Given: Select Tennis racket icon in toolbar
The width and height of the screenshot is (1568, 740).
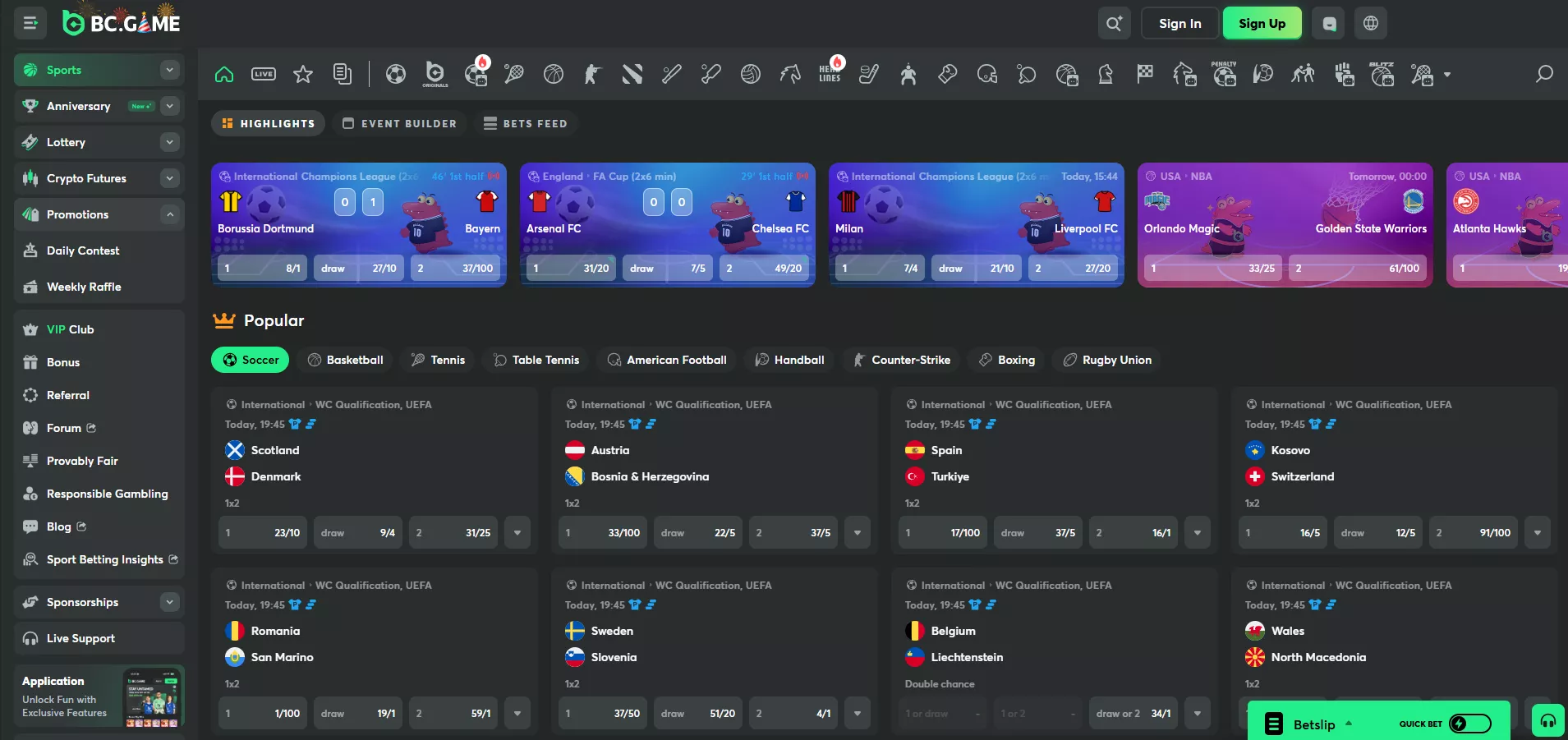Looking at the screenshot, I should click(514, 74).
